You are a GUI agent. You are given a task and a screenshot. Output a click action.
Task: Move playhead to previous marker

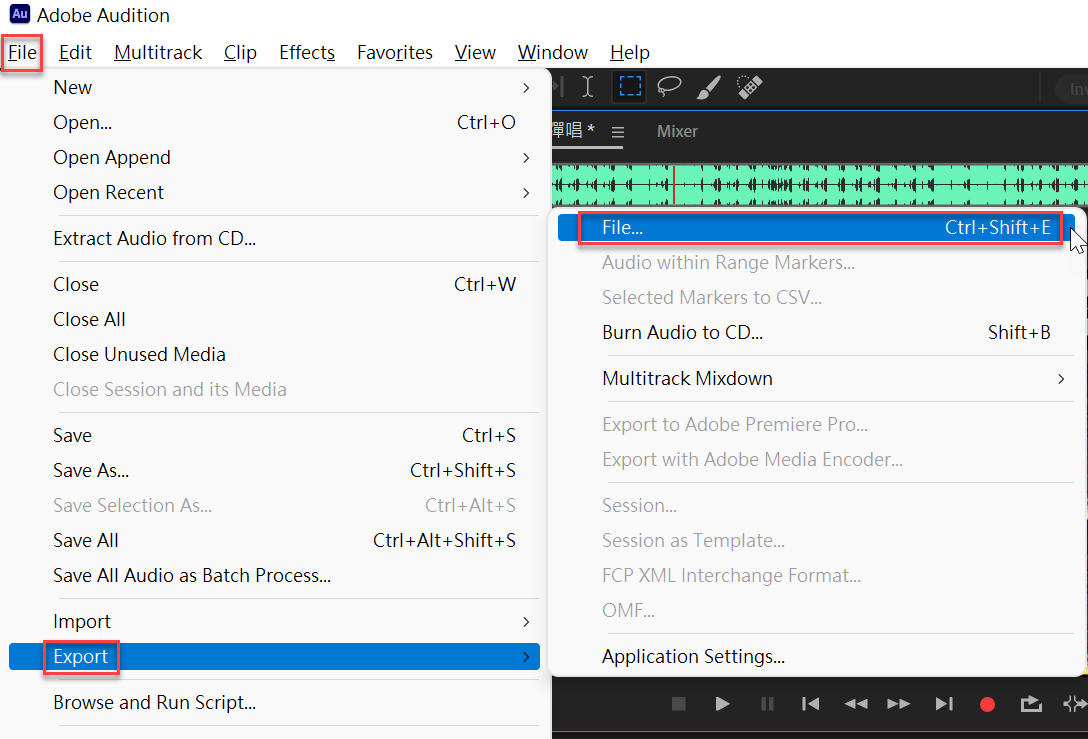pos(810,704)
